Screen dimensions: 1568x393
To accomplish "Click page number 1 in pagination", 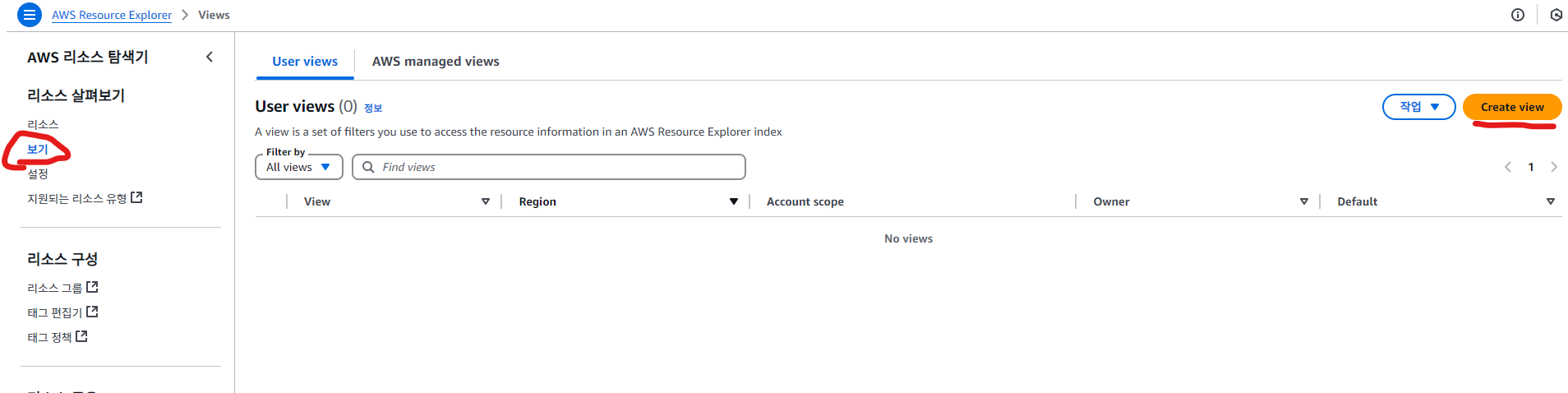I will [x=1531, y=167].
